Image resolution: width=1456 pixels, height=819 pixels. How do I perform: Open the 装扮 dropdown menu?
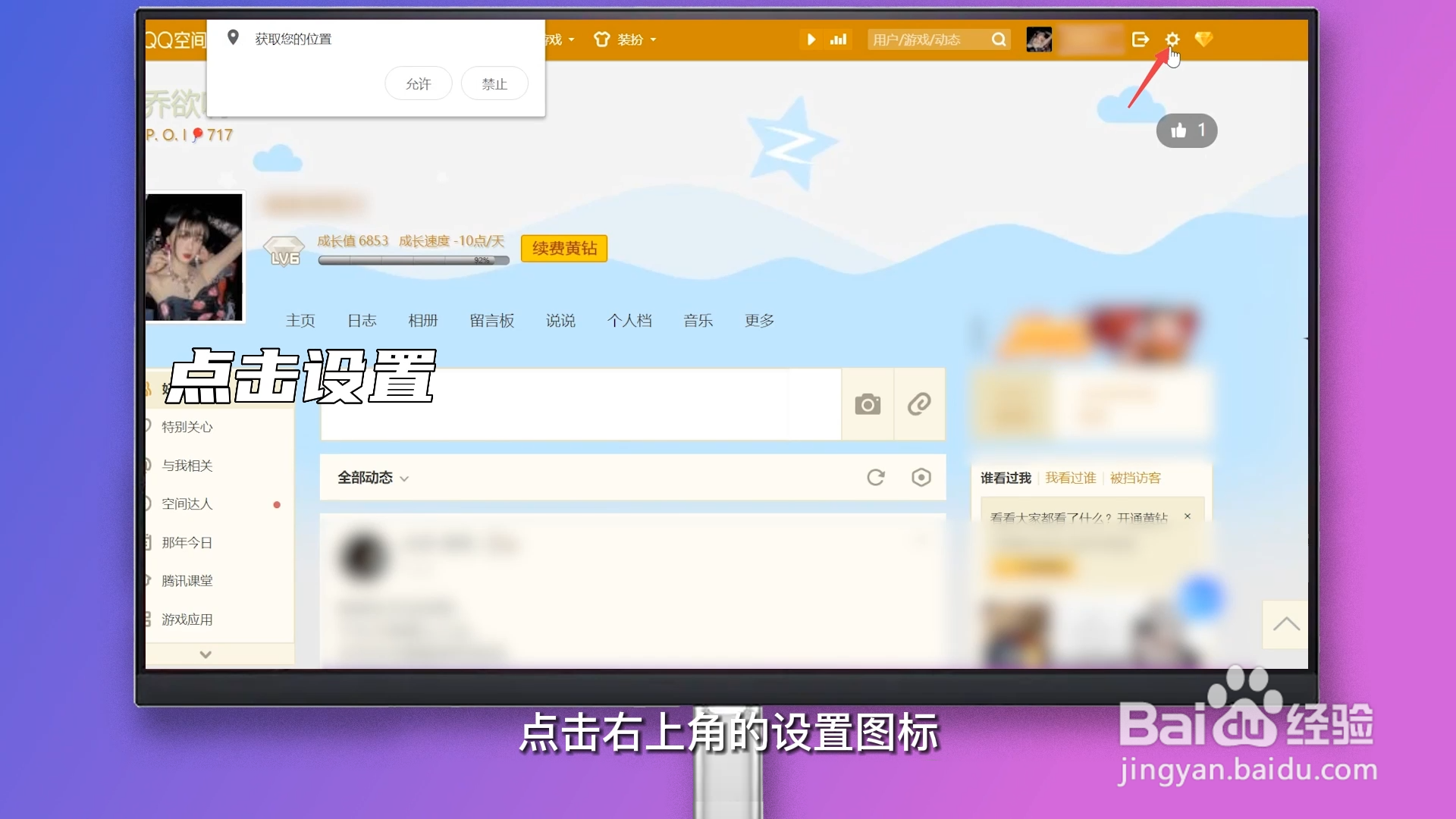point(626,39)
